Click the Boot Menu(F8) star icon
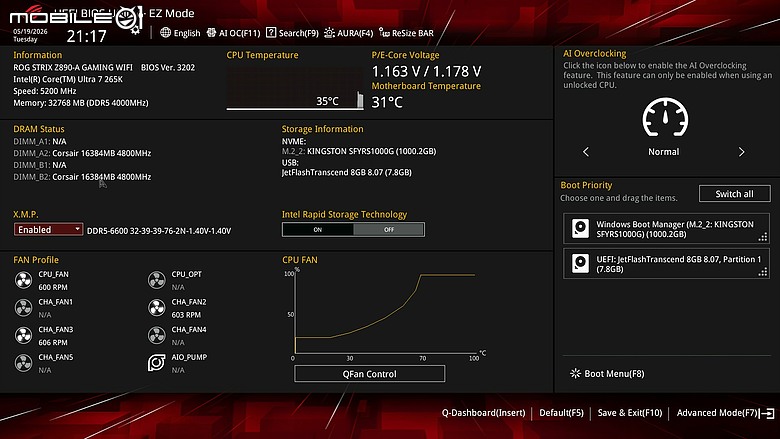This screenshot has height=439, width=780. click(575, 373)
